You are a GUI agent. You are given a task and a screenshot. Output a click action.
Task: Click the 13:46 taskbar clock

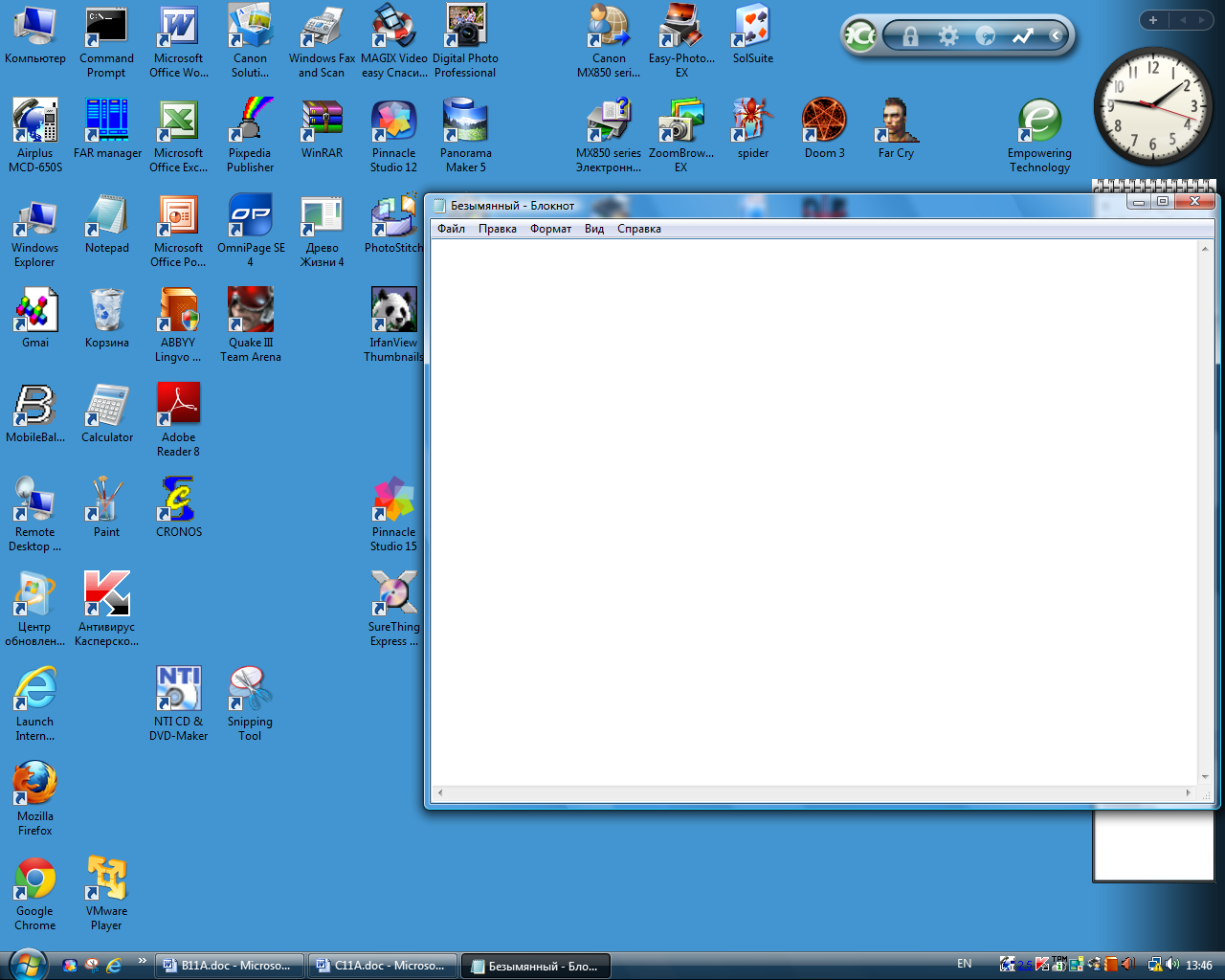point(1199,966)
